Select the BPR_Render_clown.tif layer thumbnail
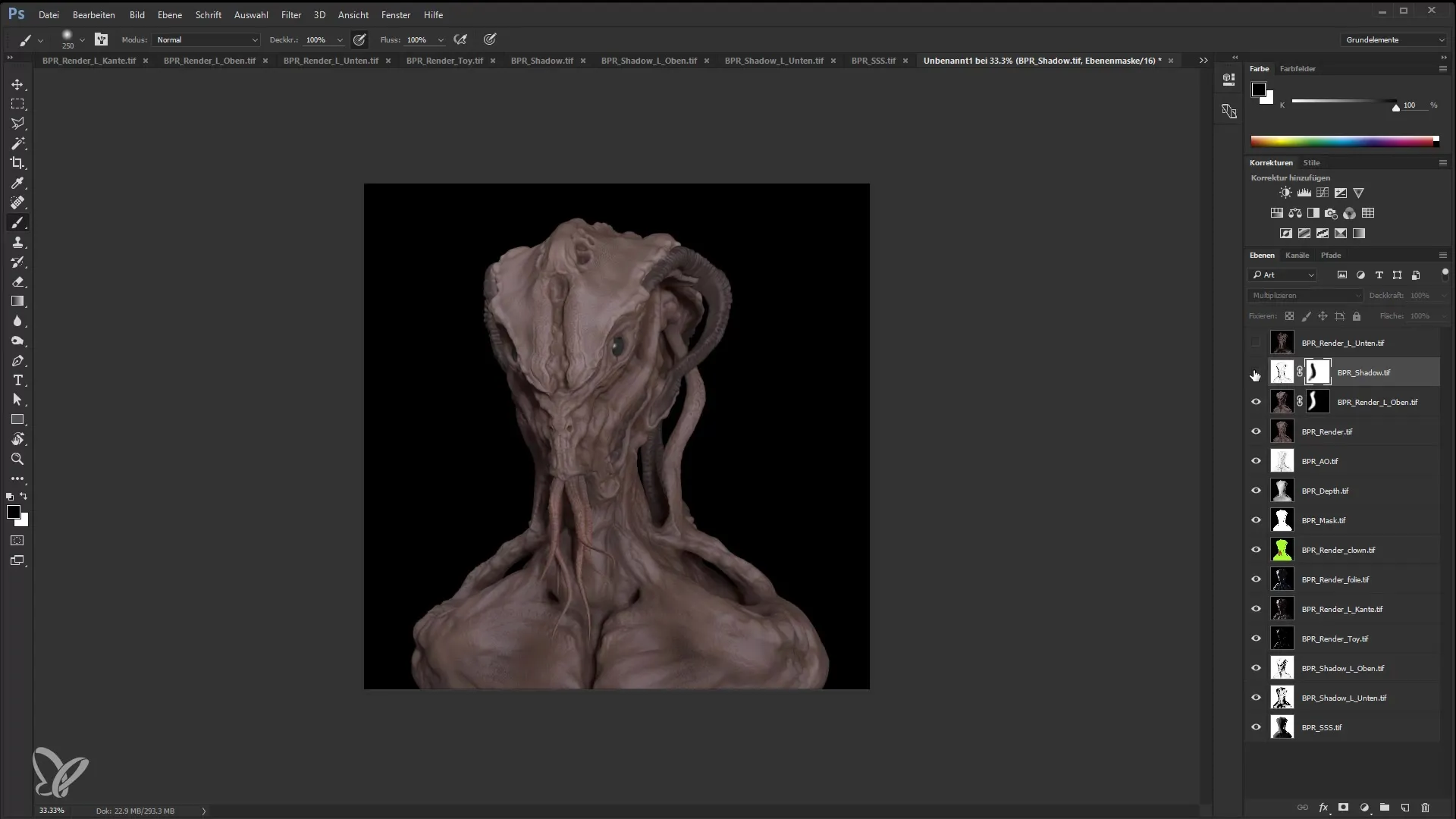 1282,550
